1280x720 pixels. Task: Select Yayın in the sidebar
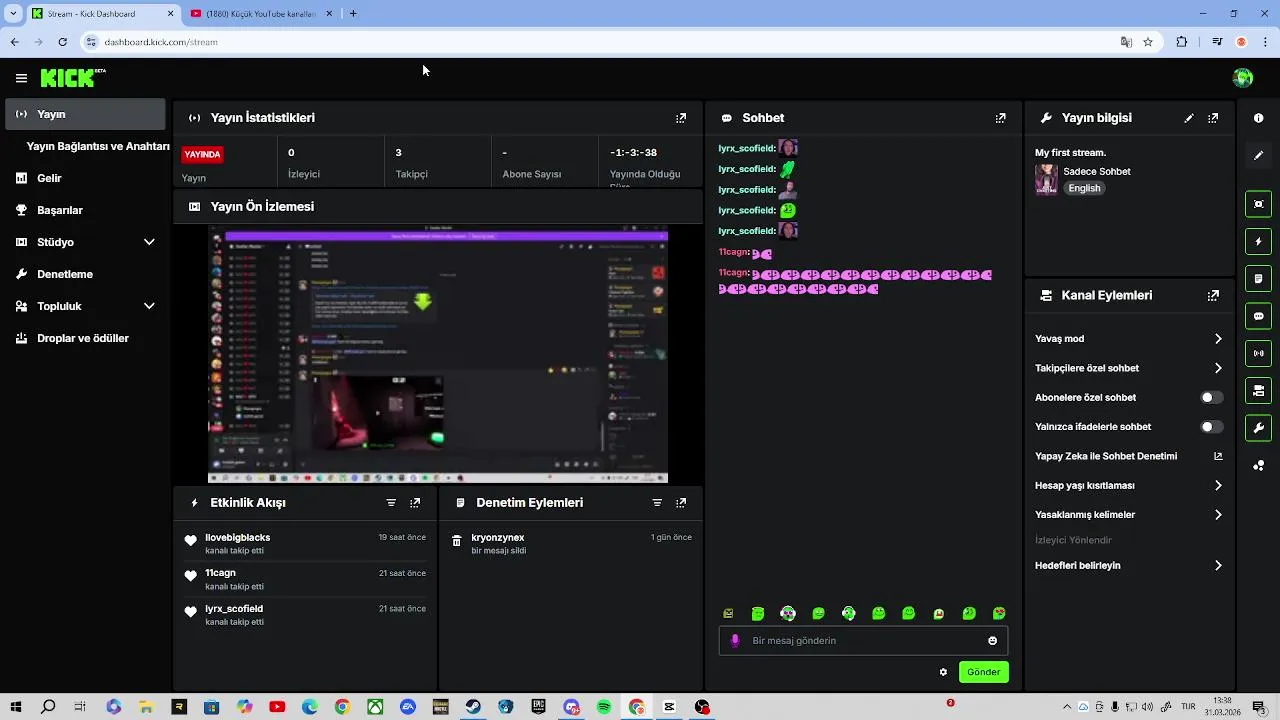[85, 114]
